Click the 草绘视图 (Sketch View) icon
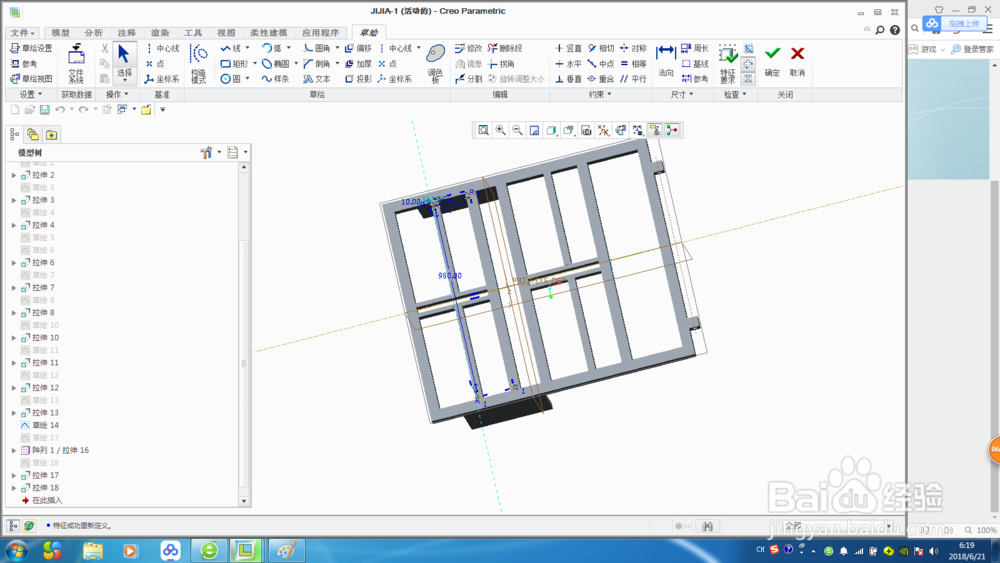The image size is (1000, 563). (31, 79)
